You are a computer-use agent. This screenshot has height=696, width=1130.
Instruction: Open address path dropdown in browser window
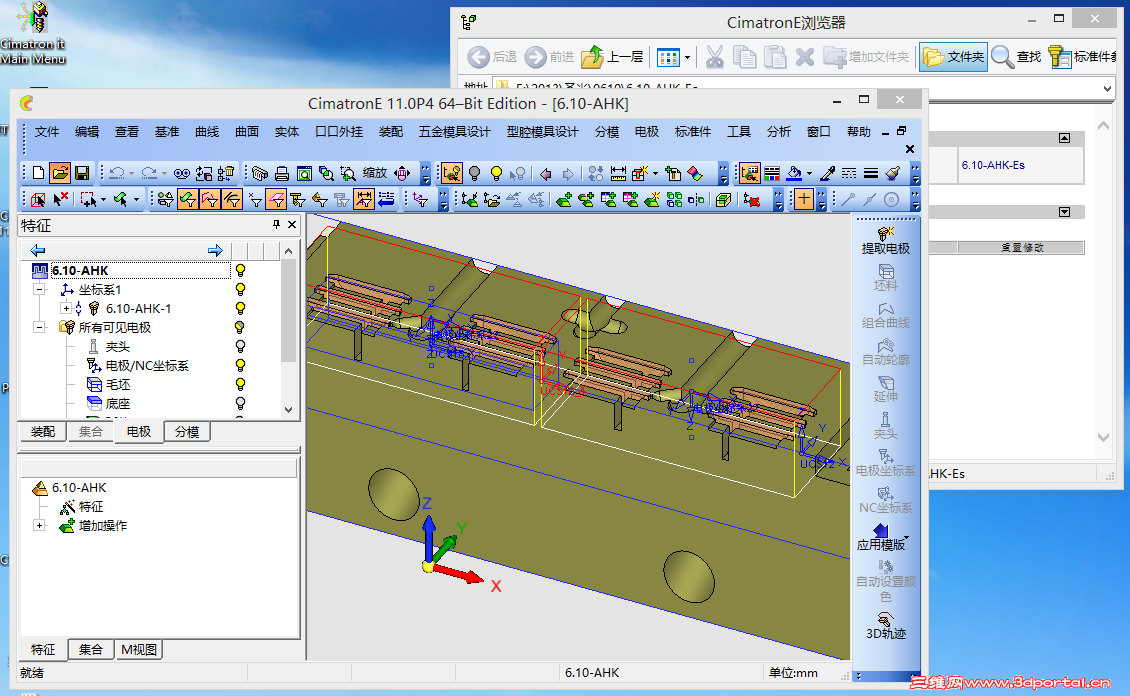(x=1107, y=89)
